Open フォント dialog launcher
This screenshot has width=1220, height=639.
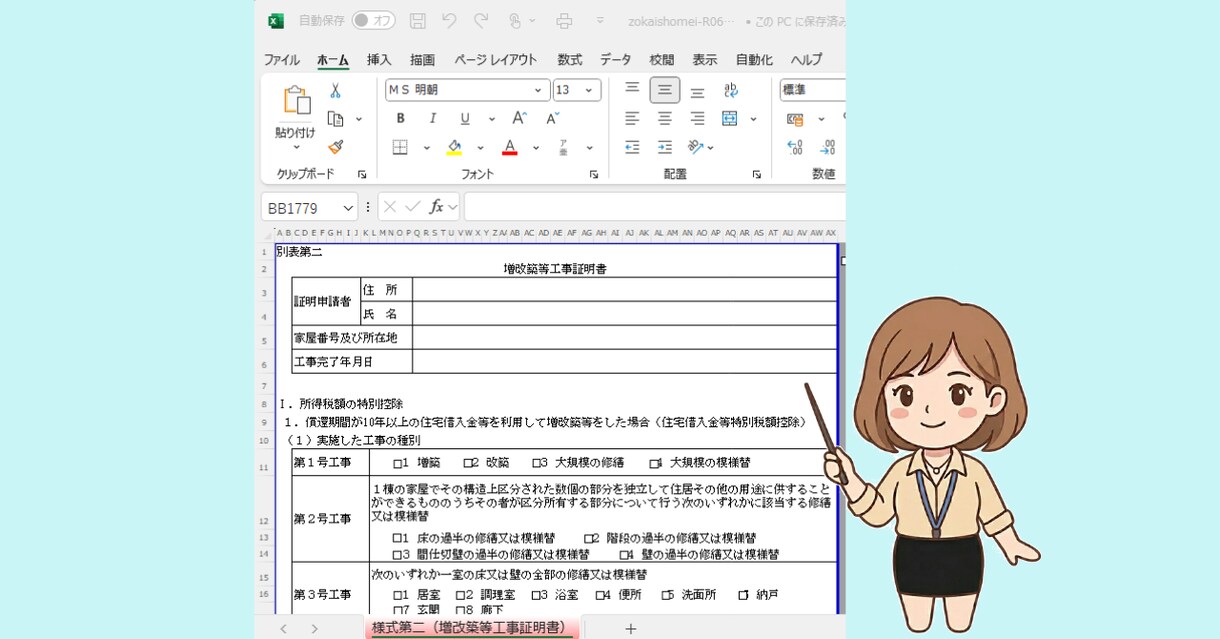point(593,174)
